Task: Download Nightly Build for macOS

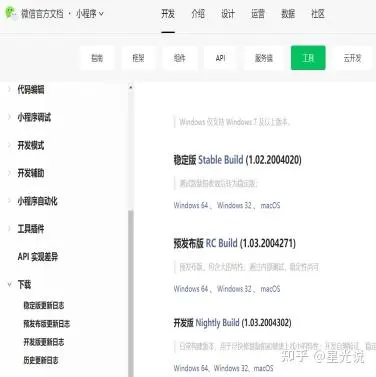Action: [264, 368]
